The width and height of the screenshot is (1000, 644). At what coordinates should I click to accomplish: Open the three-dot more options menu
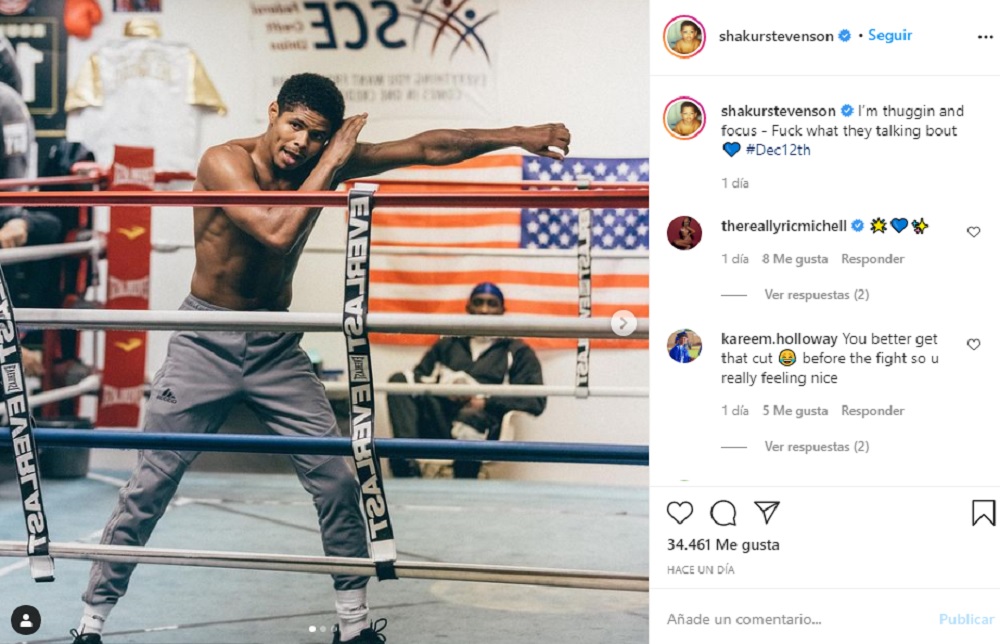[x=985, y=37]
